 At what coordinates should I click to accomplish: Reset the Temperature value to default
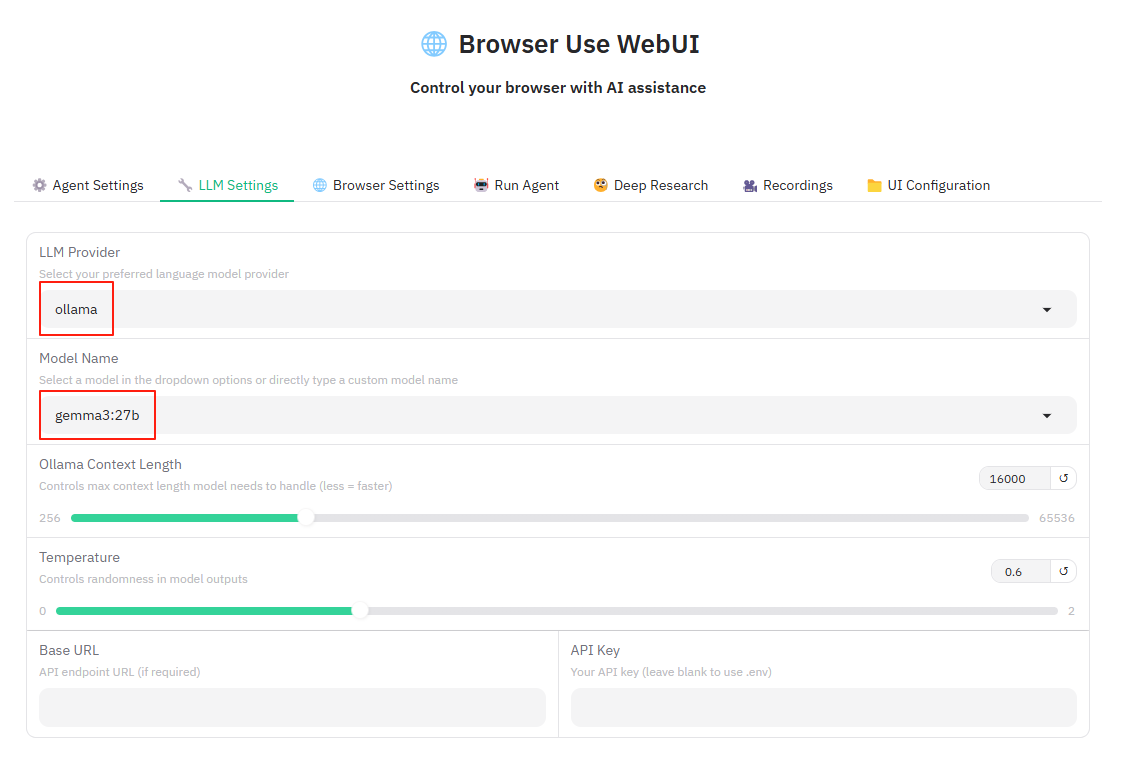click(1064, 571)
